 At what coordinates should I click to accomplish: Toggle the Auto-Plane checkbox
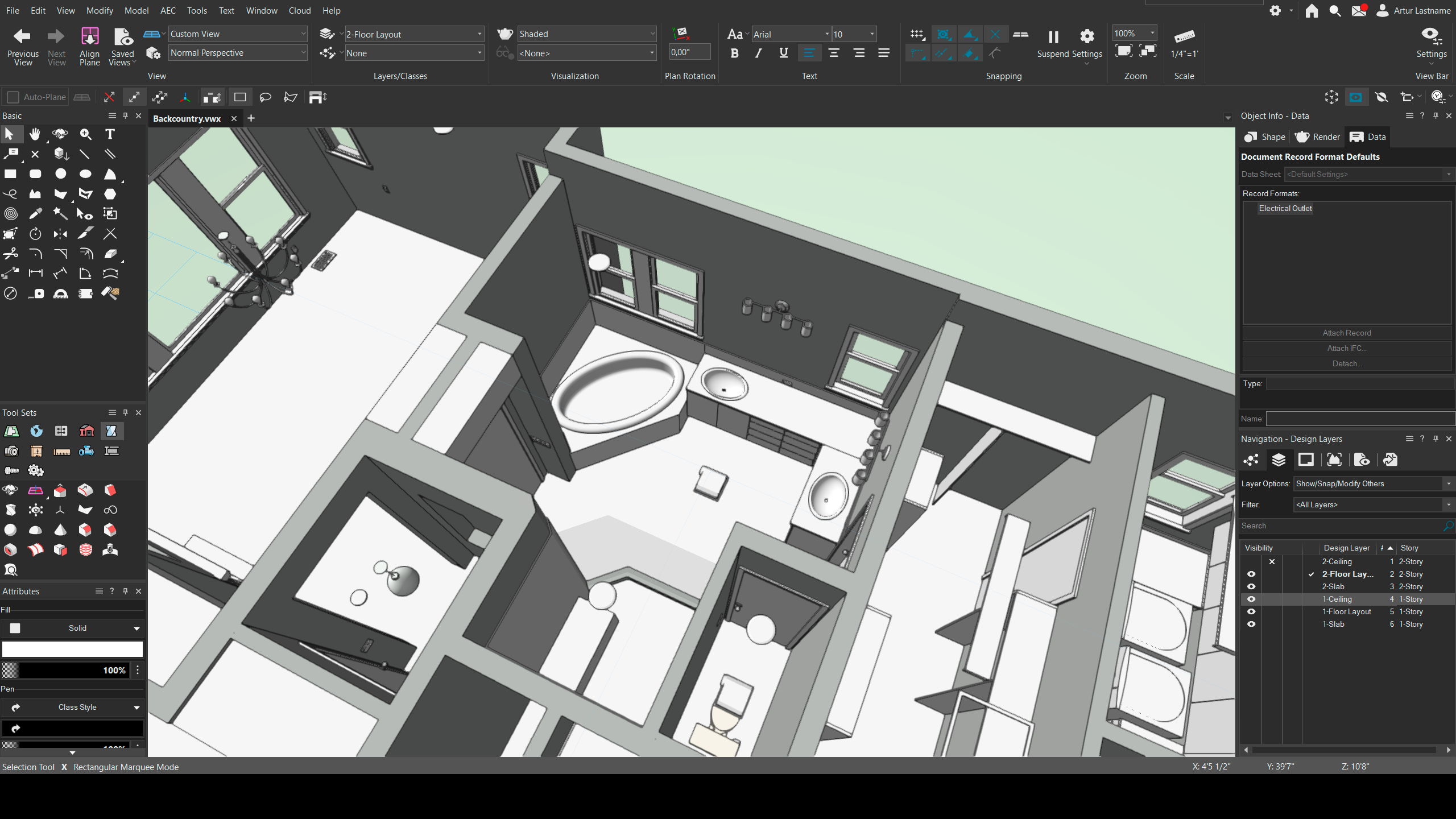coord(13,97)
